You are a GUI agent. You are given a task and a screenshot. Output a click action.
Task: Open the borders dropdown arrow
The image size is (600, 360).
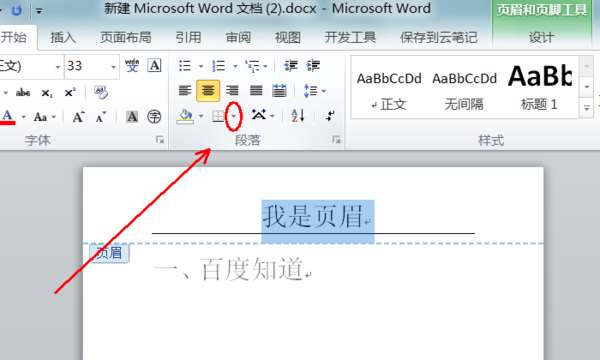coord(234,116)
